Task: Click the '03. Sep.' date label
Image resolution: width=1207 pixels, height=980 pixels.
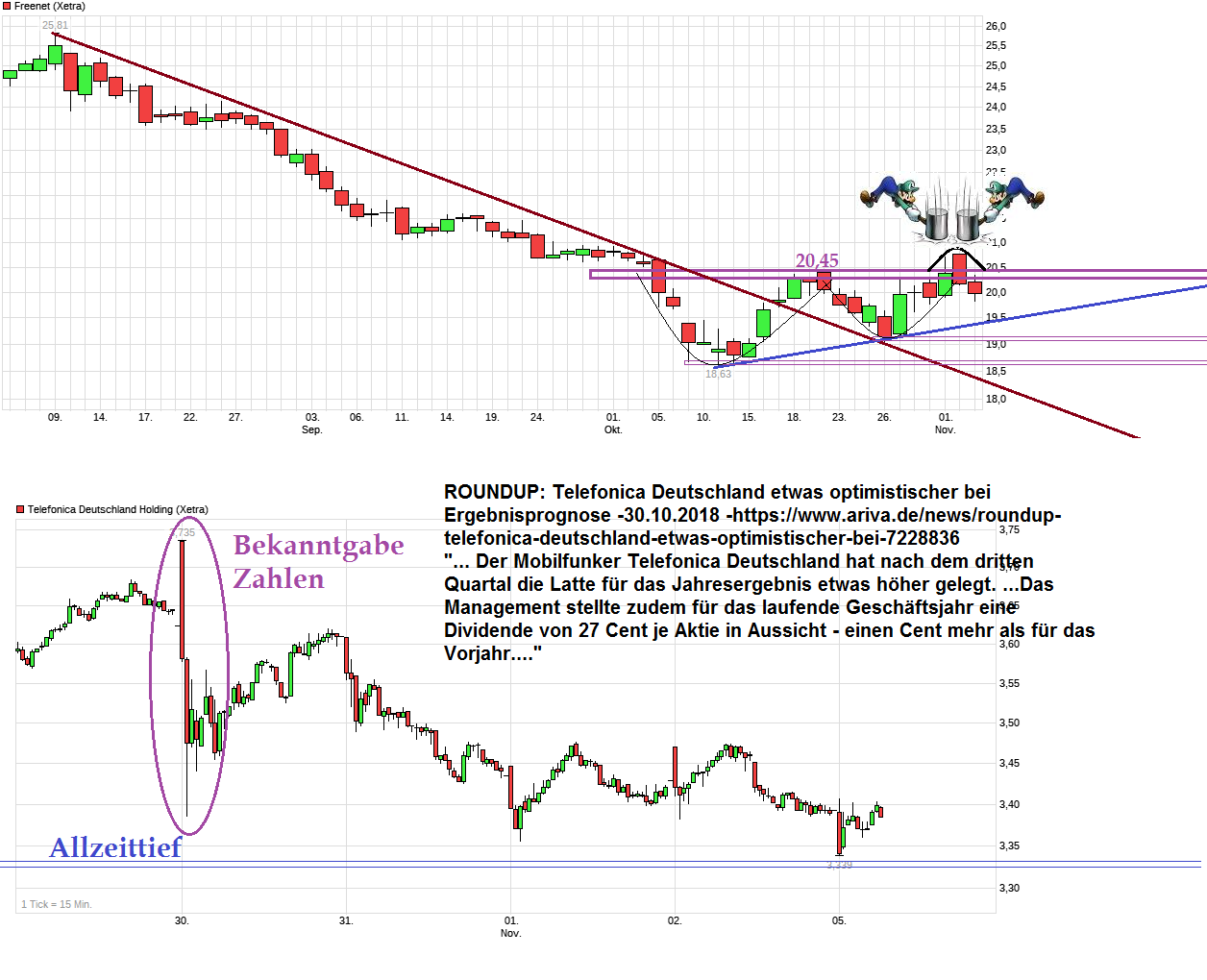Action: 311,424
